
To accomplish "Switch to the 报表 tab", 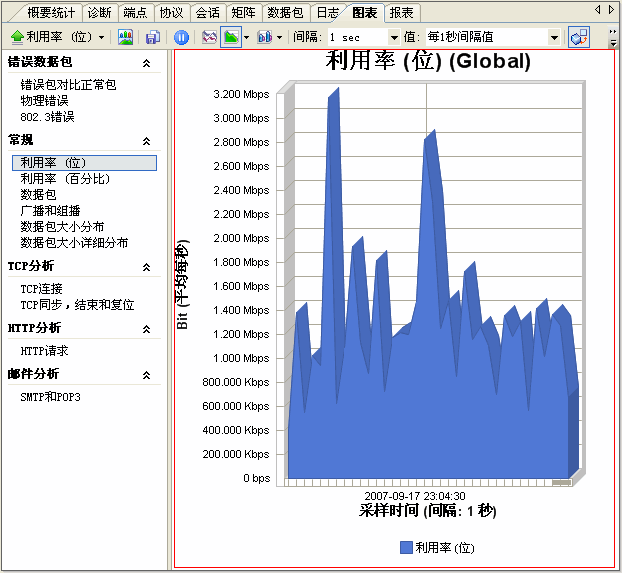I will (x=401, y=13).
